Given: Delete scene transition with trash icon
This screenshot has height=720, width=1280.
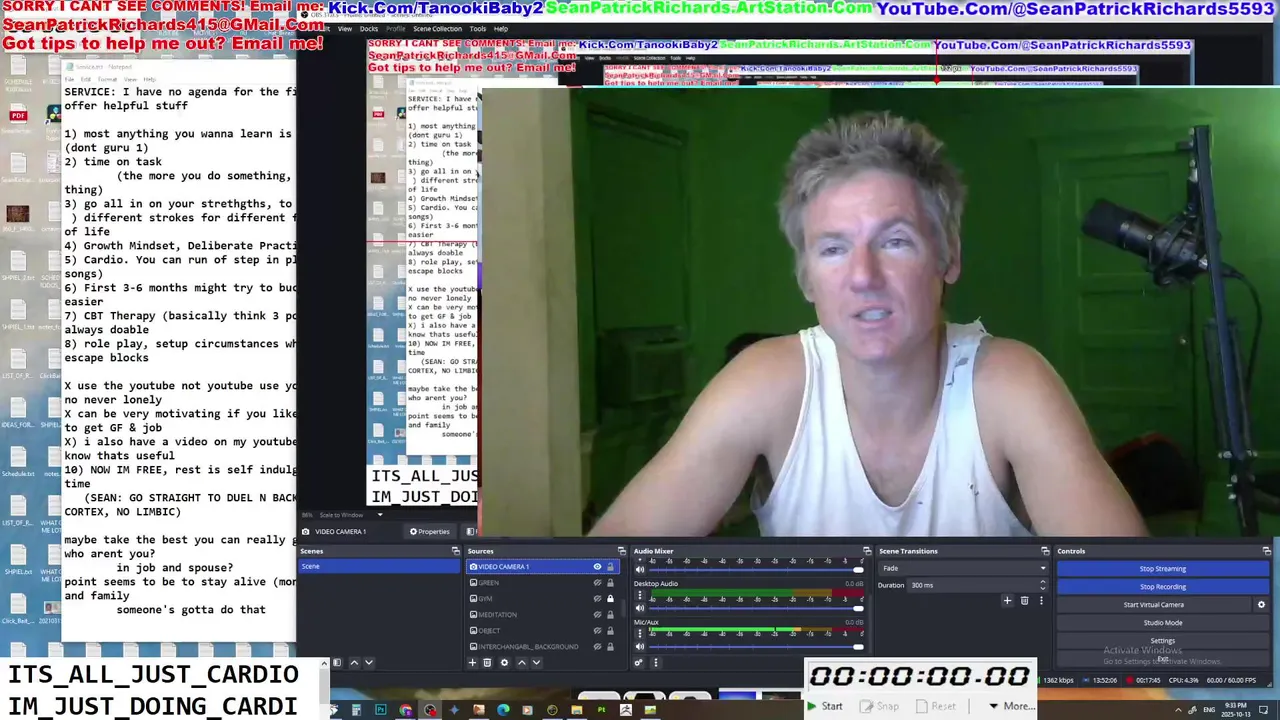Looking at the screenshot, I should [x=1024, y=600].
